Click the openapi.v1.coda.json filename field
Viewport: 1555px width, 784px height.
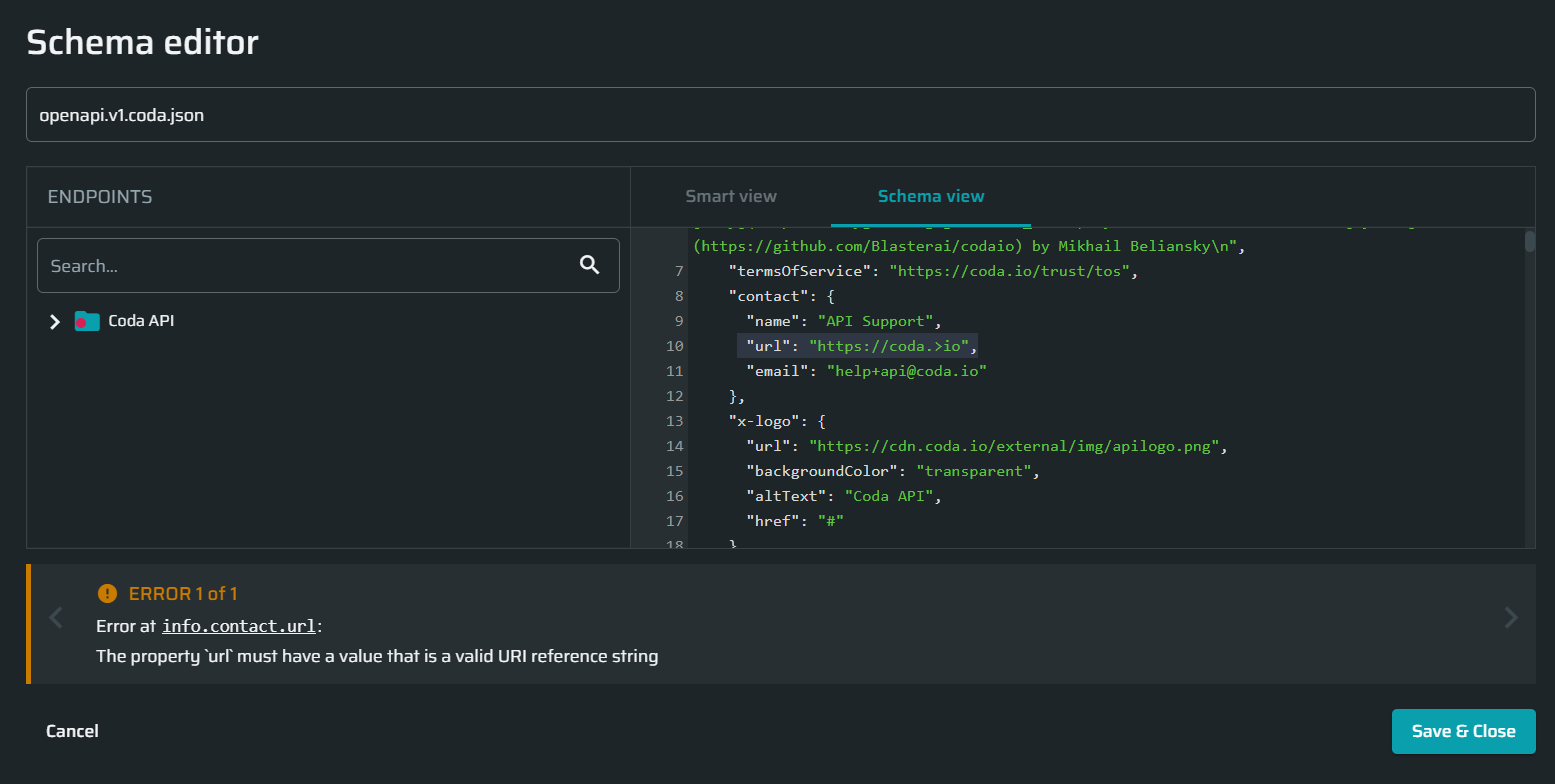point(780,115)
